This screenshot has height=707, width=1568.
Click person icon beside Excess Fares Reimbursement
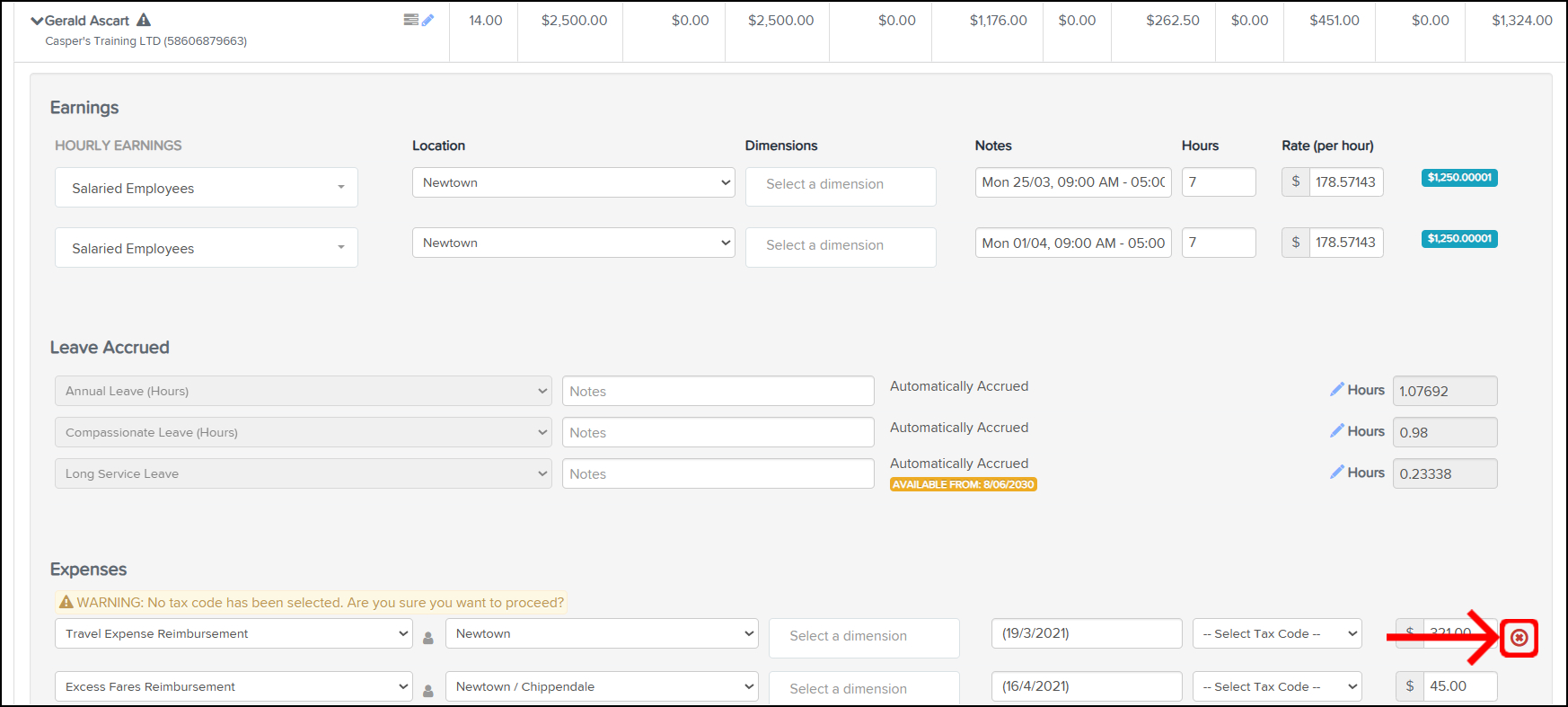428,691
